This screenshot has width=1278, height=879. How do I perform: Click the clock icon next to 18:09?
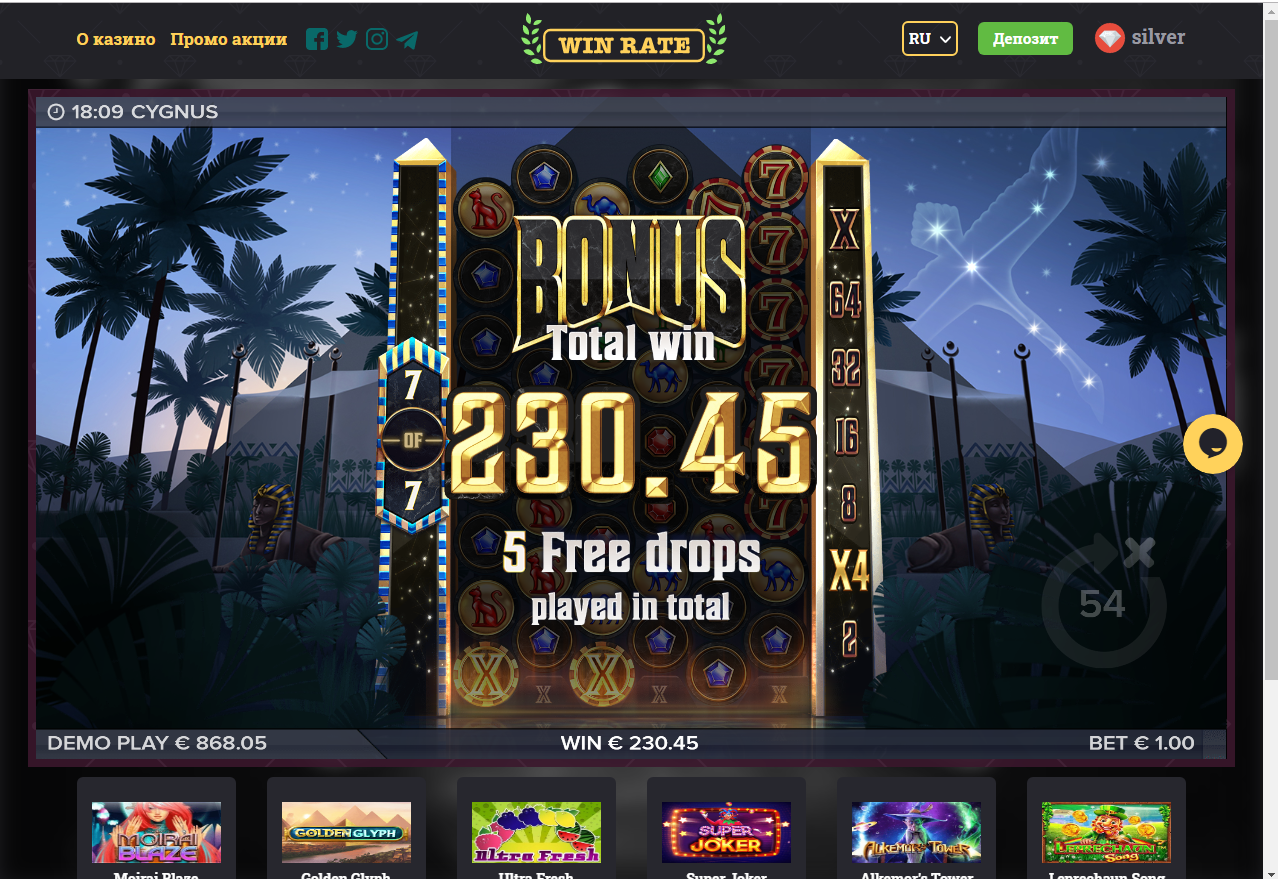point(56,112)
